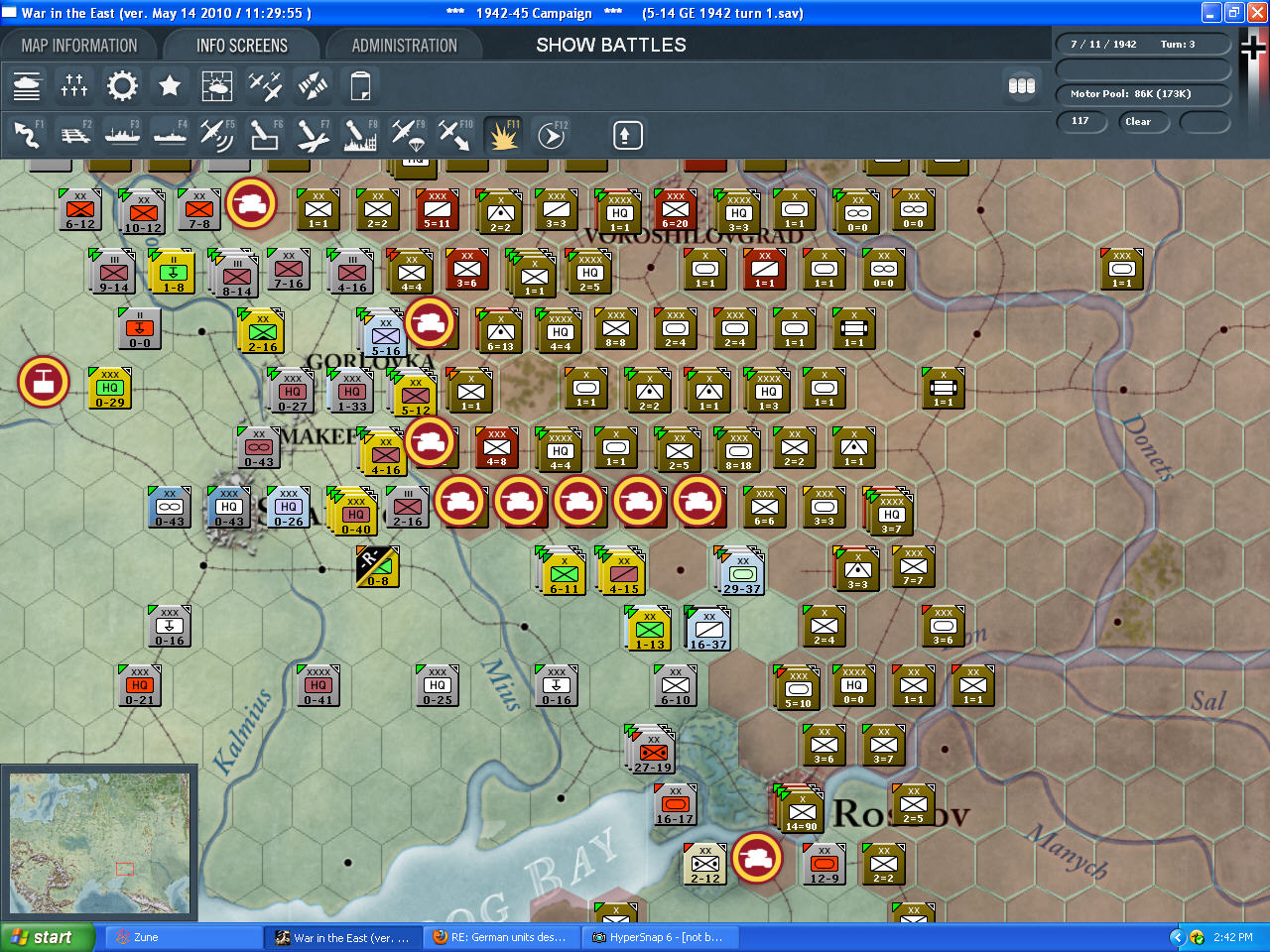
Task: Click the battle marker left of 12-9
Action: click(x=757, y=858)
